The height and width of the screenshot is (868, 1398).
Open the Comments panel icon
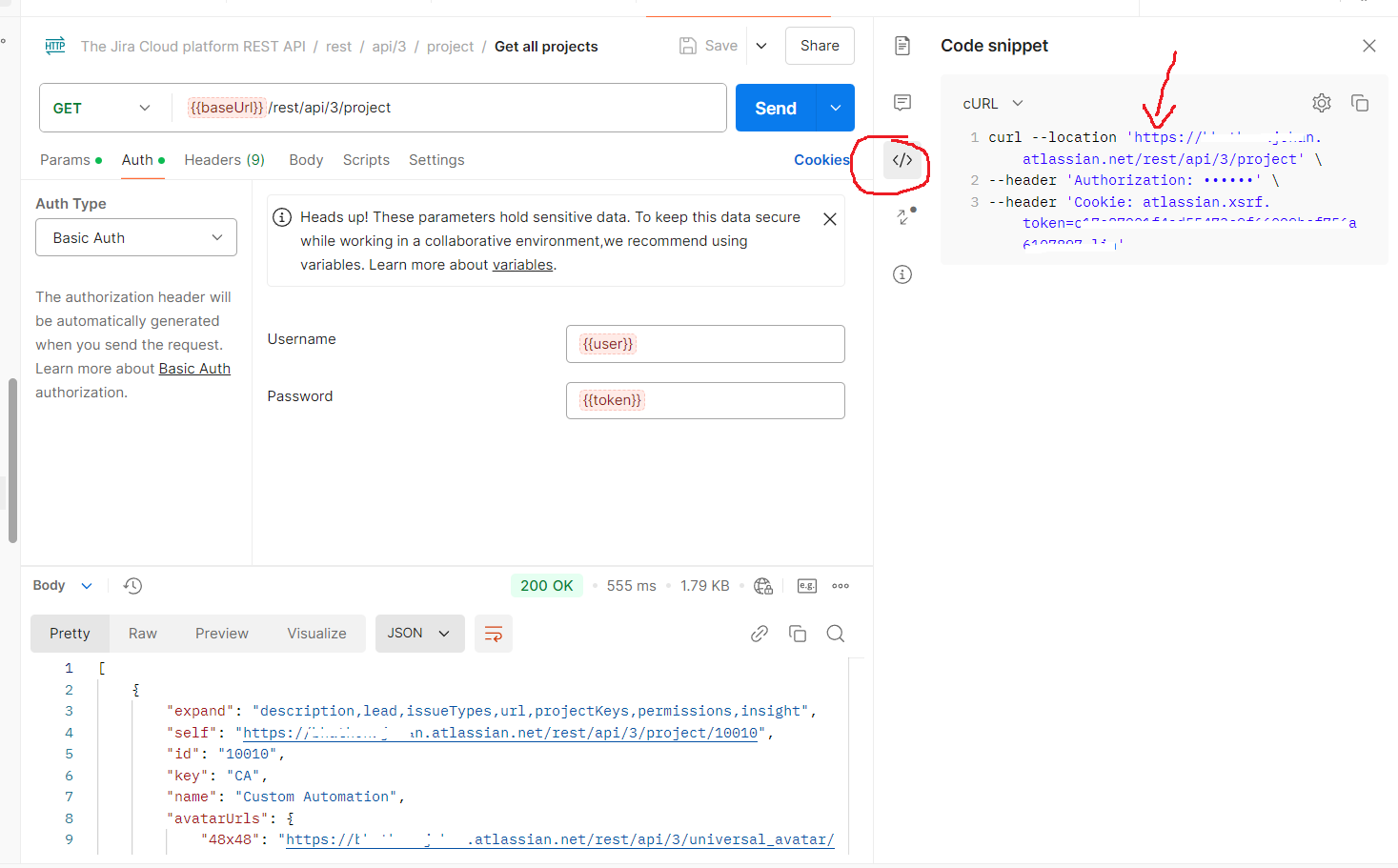[x=902, y=102]
